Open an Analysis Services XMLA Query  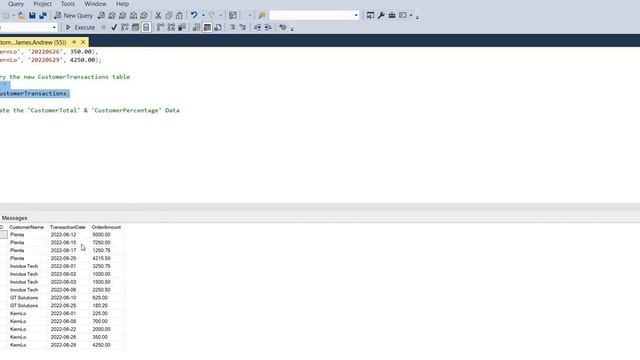[133, 16]
